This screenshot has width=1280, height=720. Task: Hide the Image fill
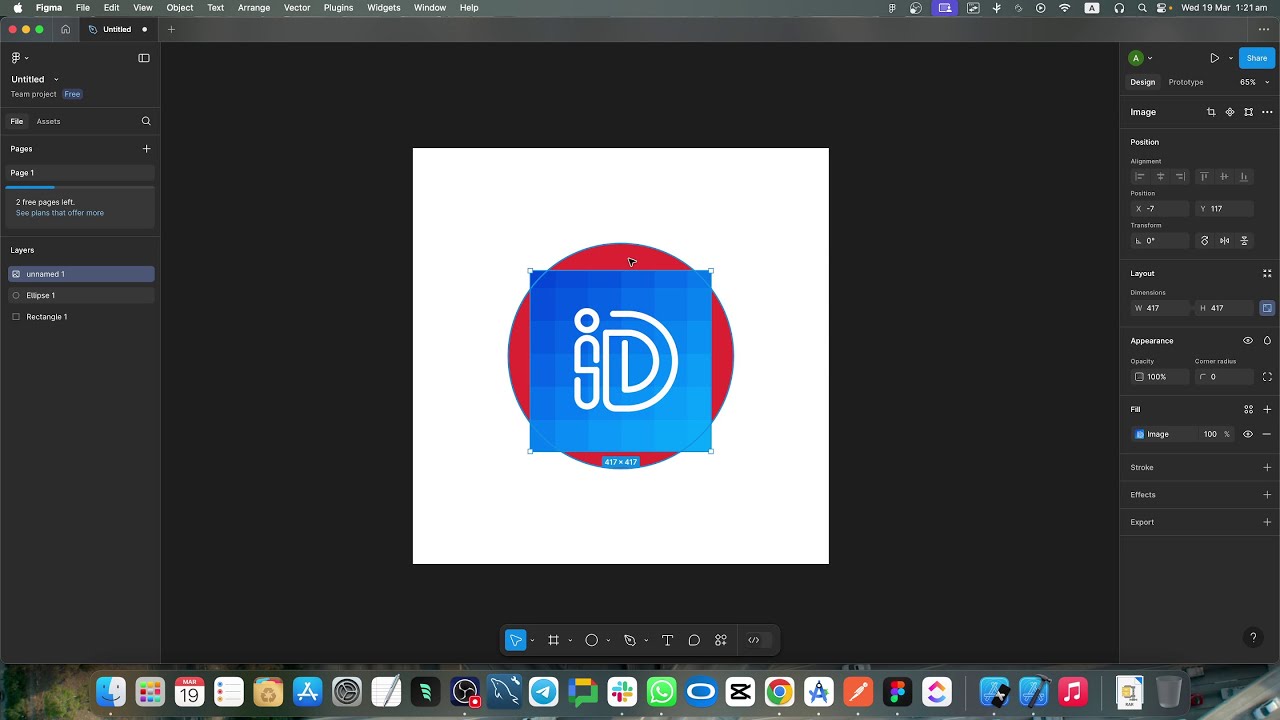pyautogui.click(x=1248, y=434)
